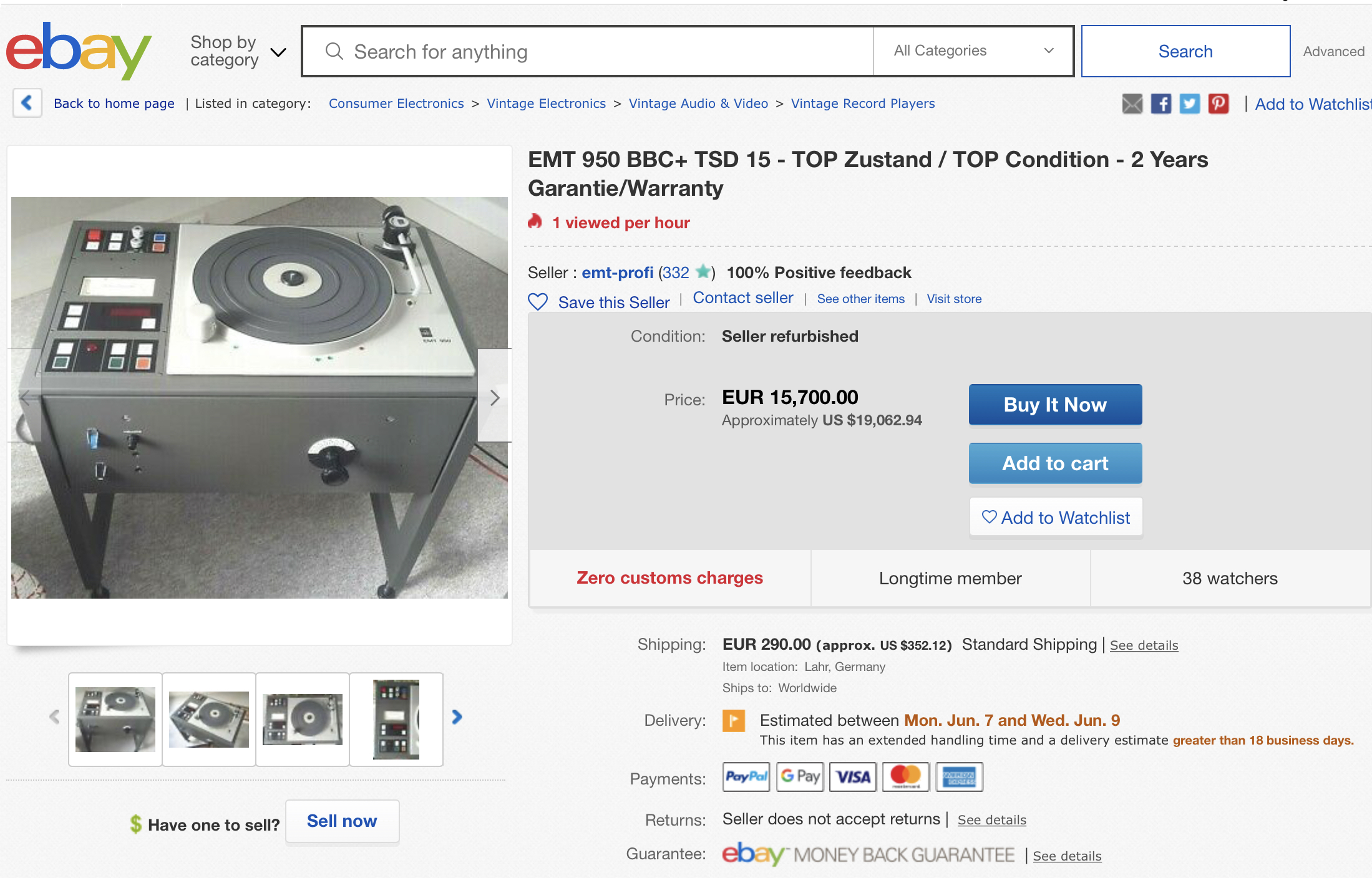The image size is (1372, 878).
Task: Share listing on Twitter
Action: (1189, 104)
